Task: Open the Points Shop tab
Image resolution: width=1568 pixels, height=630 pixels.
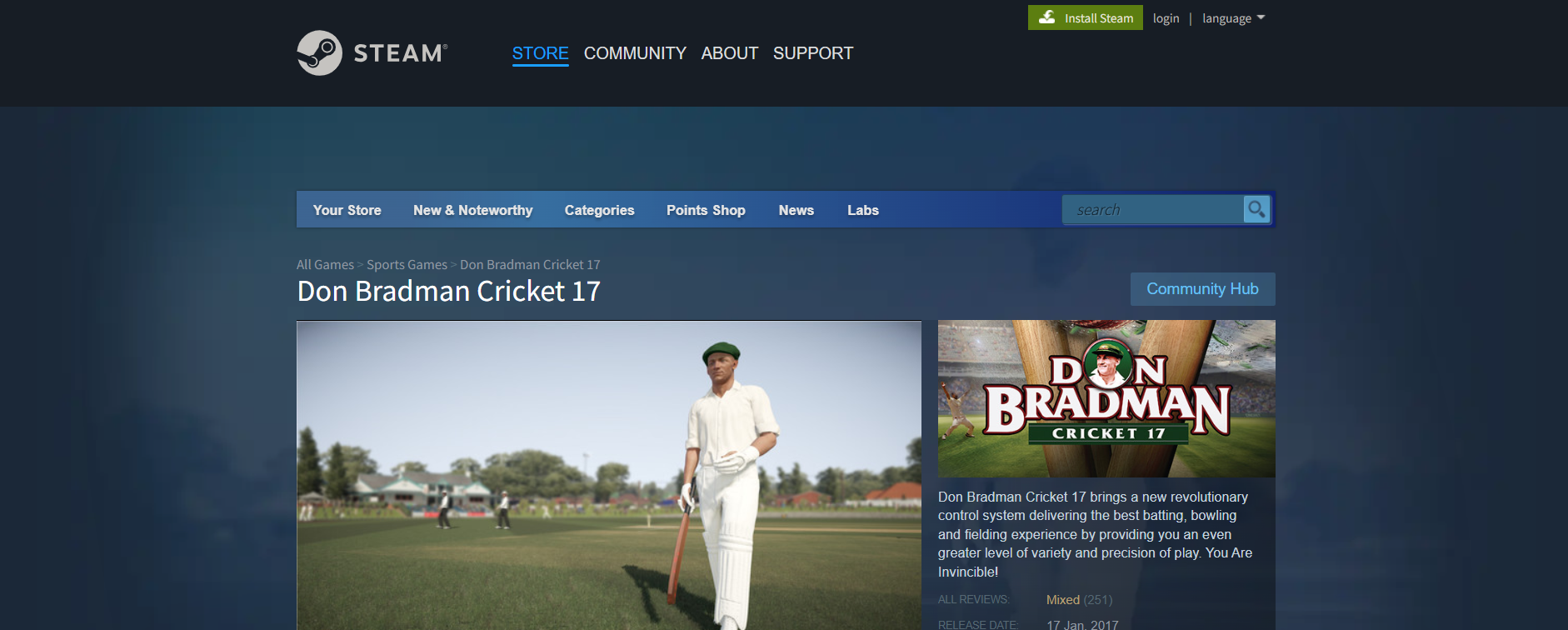Action: tap(706, 210)
